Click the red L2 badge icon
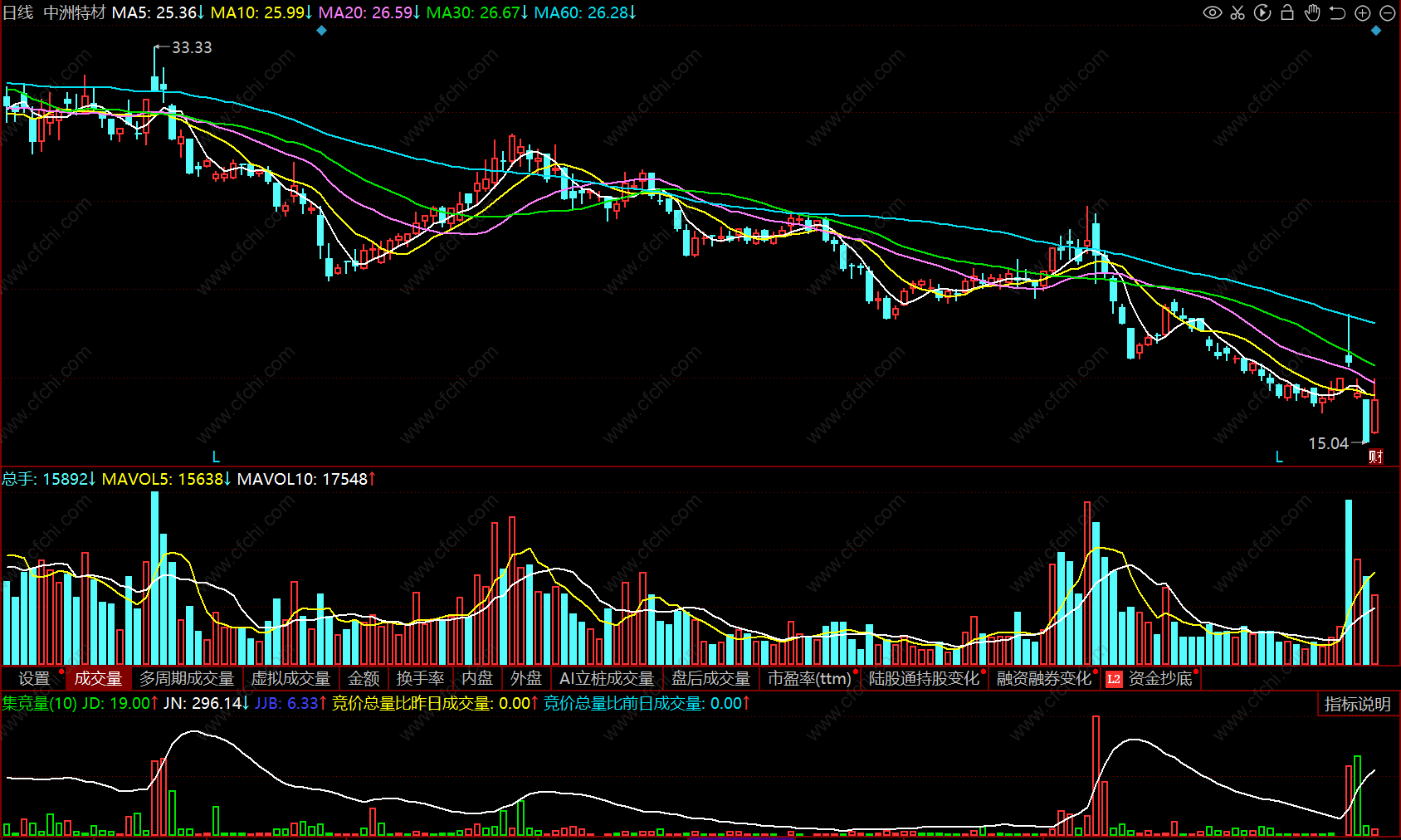The width and height of the screenshot is (1401, 840). (x=1114, y=679)
